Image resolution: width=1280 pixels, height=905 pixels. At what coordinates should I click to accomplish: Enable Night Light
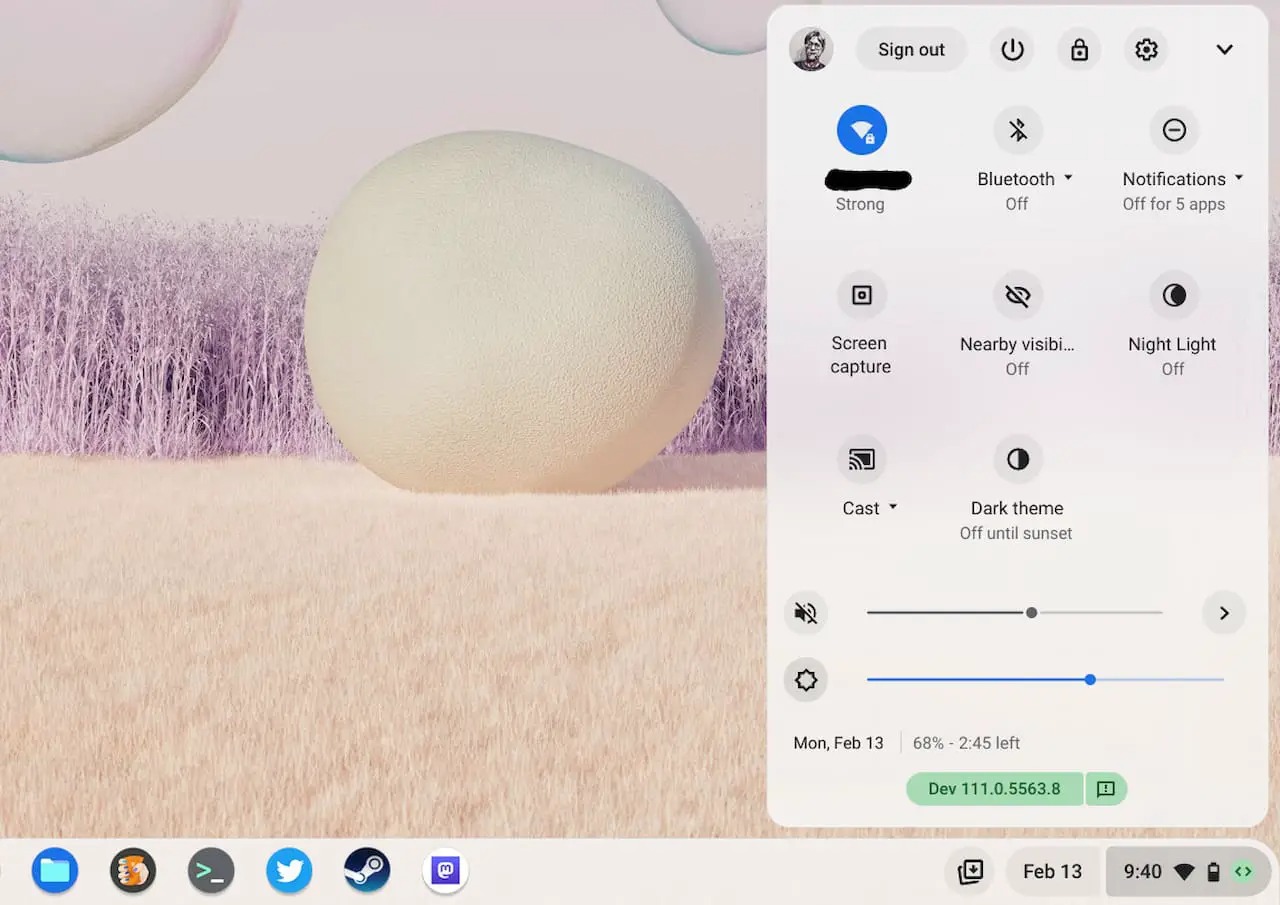pyautogui.click(x=1174, y=295)
